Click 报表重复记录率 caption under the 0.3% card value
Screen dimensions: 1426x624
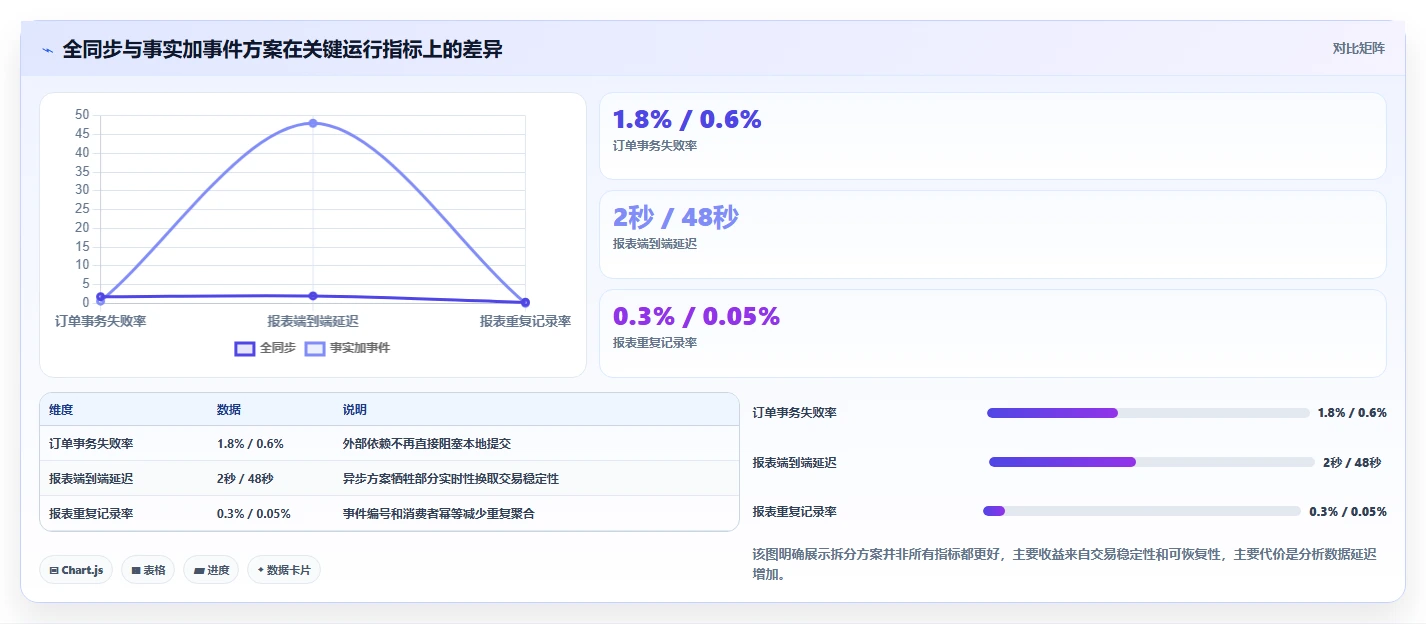pos(655,342)
